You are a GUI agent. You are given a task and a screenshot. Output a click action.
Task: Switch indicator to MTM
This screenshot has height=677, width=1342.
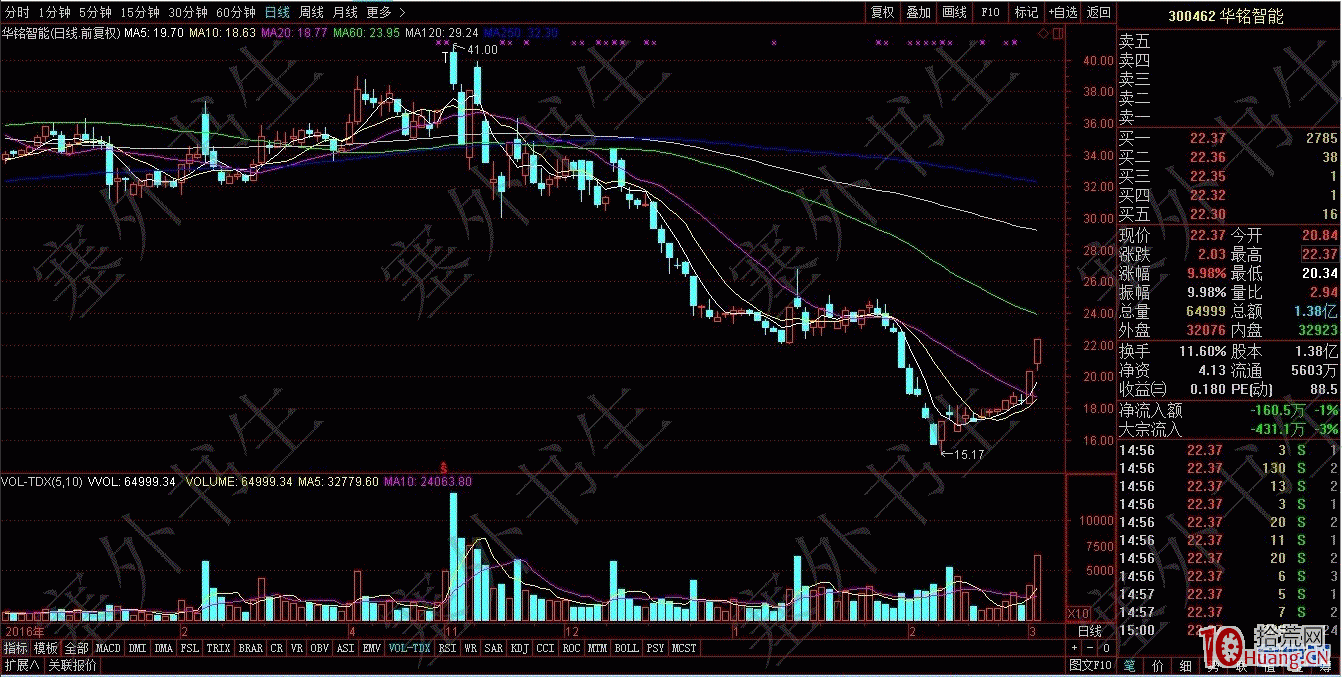click(598, 648)
